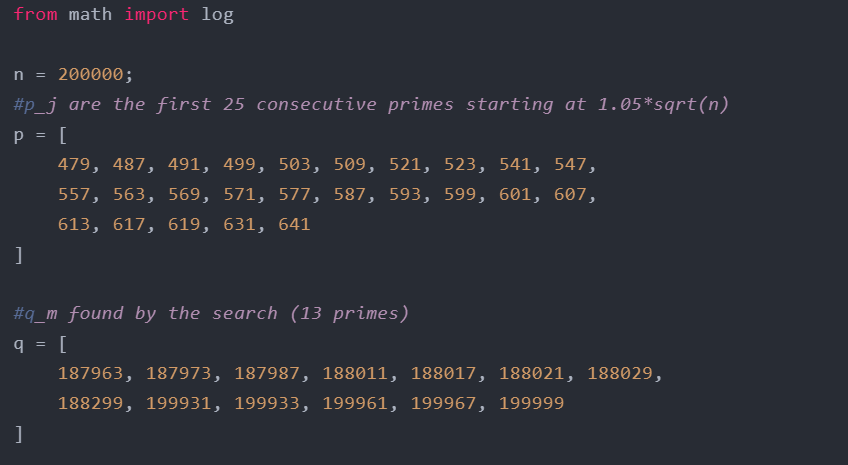Click the number 613 in the third row
This screenshot has width=848, height=465.
pyautogui.click(x=74, y=225)
